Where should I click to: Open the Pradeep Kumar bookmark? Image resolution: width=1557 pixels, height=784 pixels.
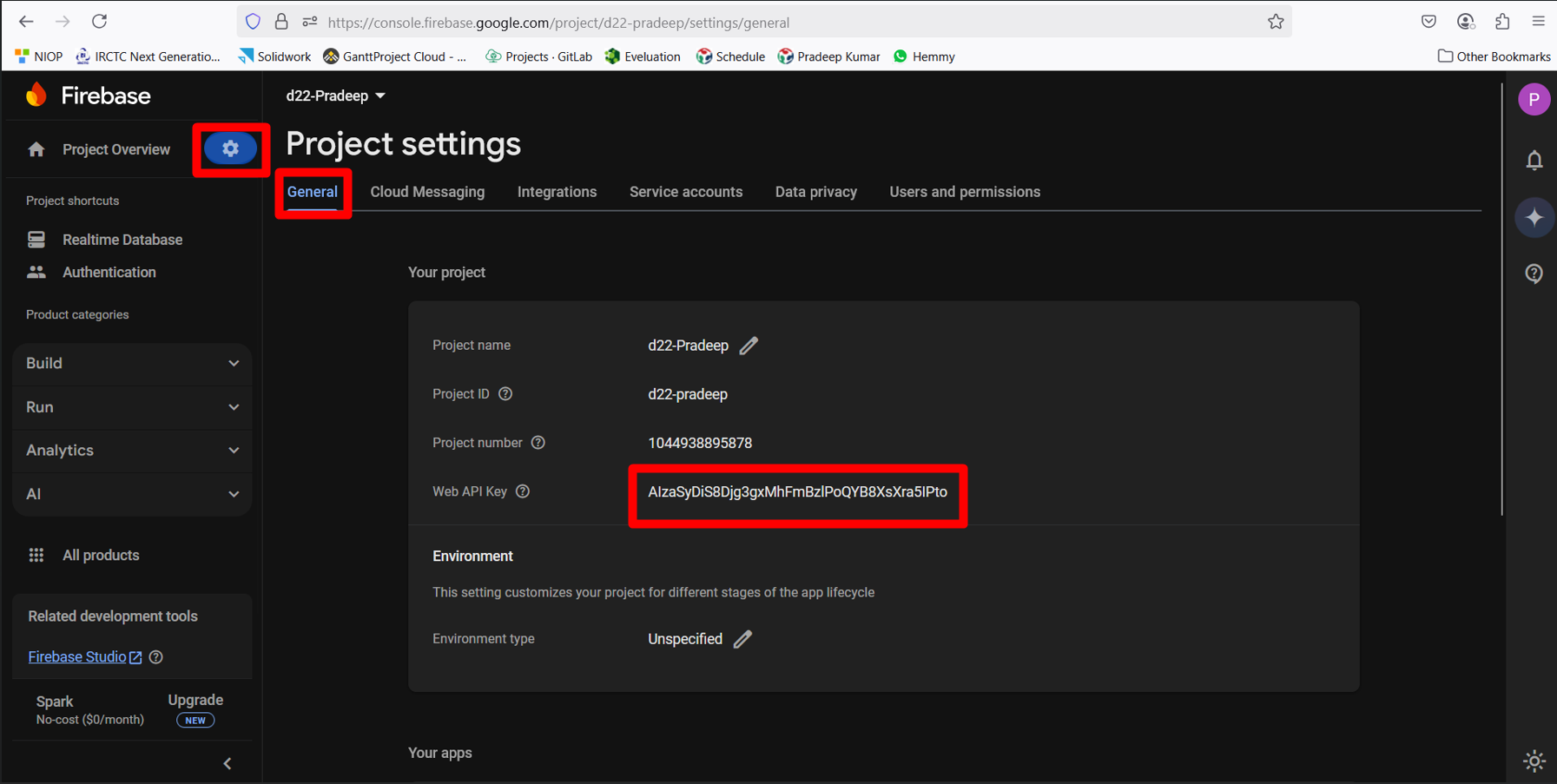pos(828,56)
